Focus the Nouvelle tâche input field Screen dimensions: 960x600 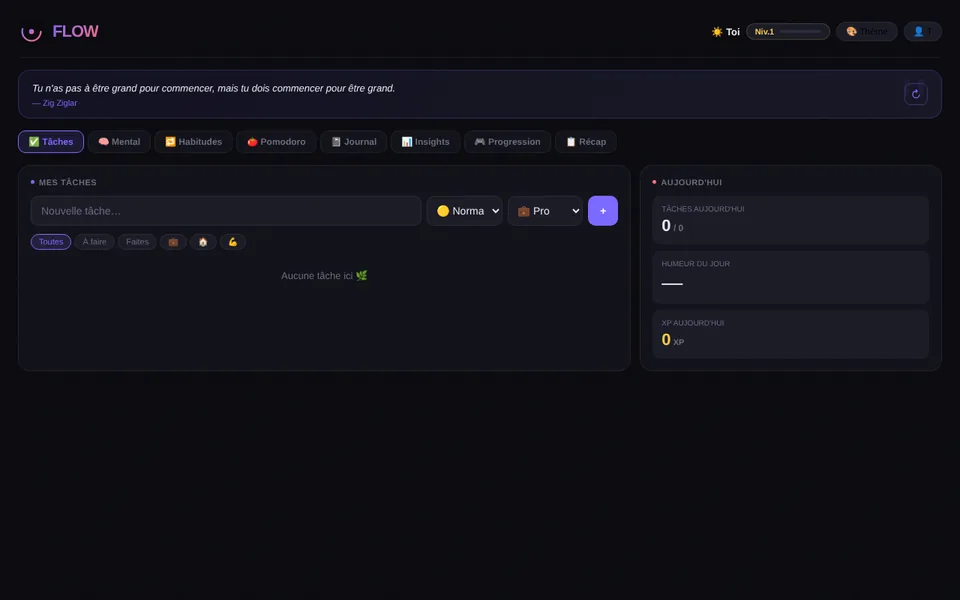pyautogui.click(x=226, y=211)
